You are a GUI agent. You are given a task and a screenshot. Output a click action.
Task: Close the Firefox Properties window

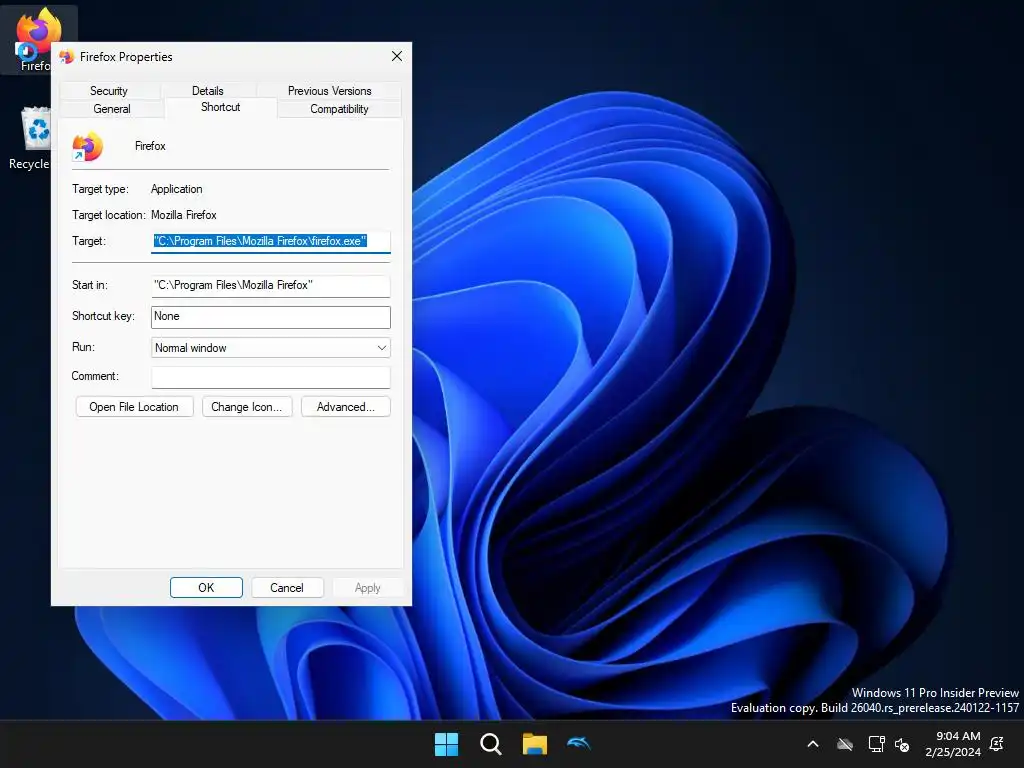point(397,56)
